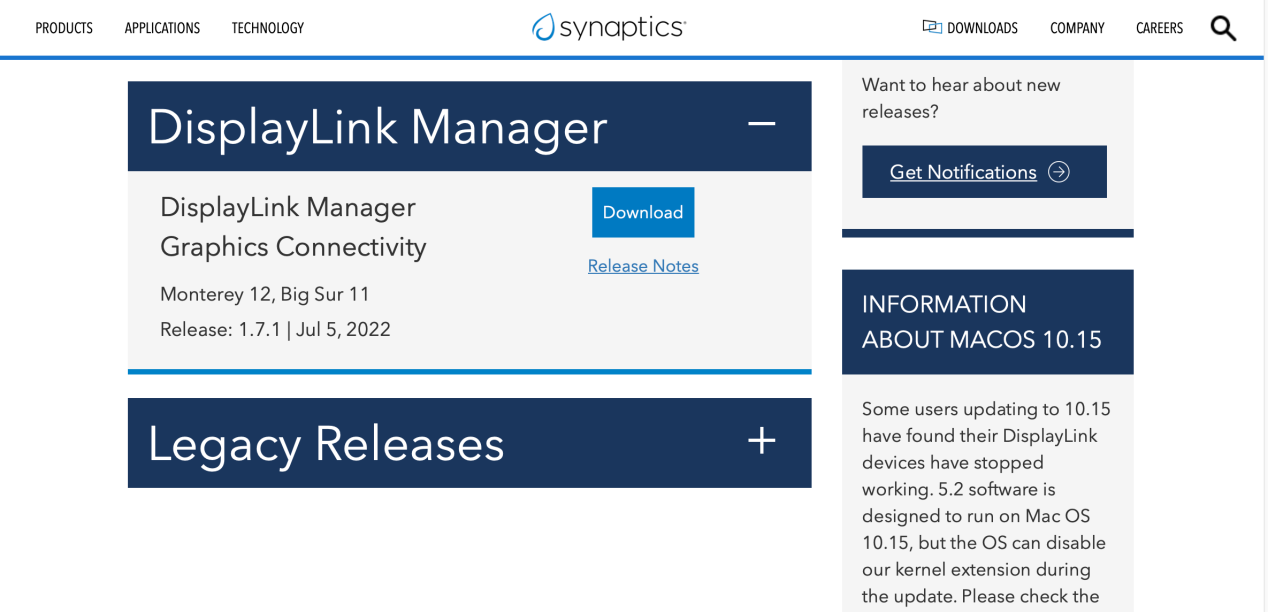Click 'Monterey 12, Big Sur 11' text

(265, 294)
